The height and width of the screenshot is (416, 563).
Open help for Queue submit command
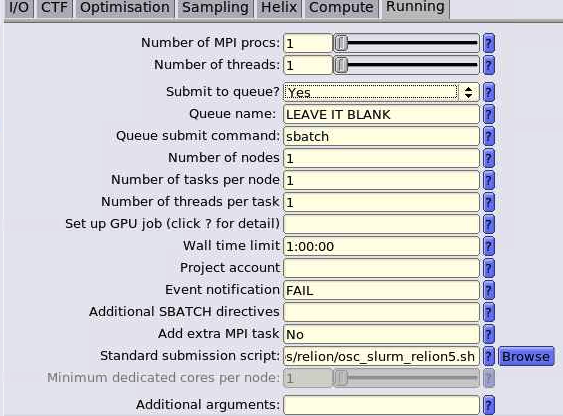tap(488, 136)
